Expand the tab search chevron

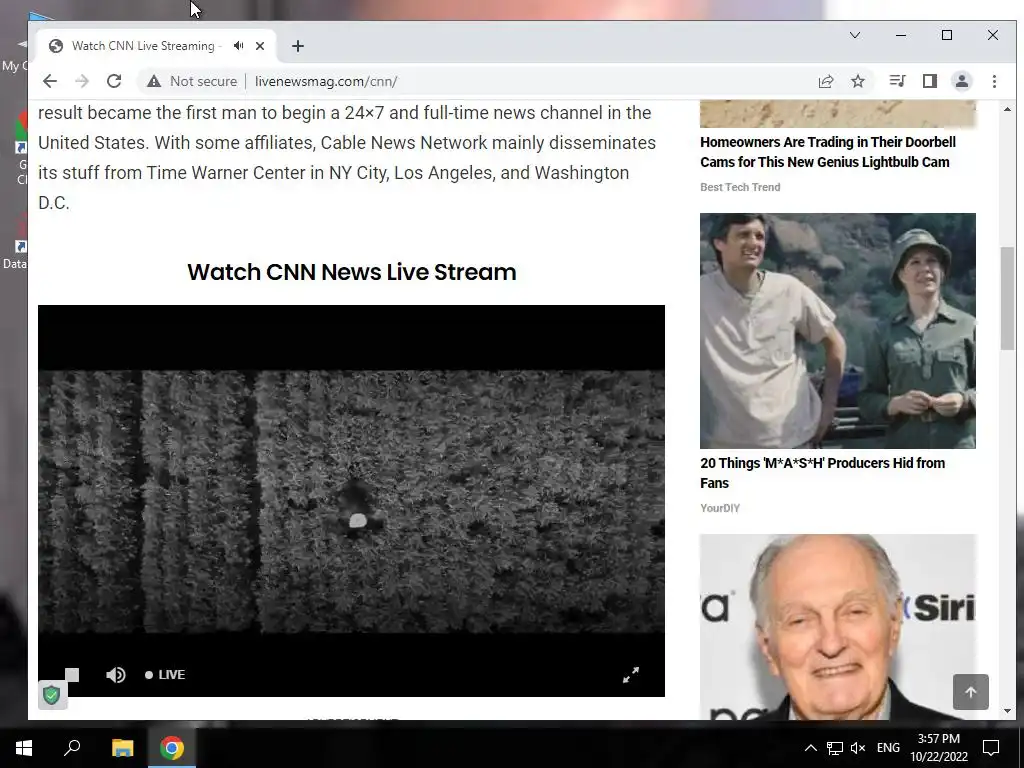(855, 35)
